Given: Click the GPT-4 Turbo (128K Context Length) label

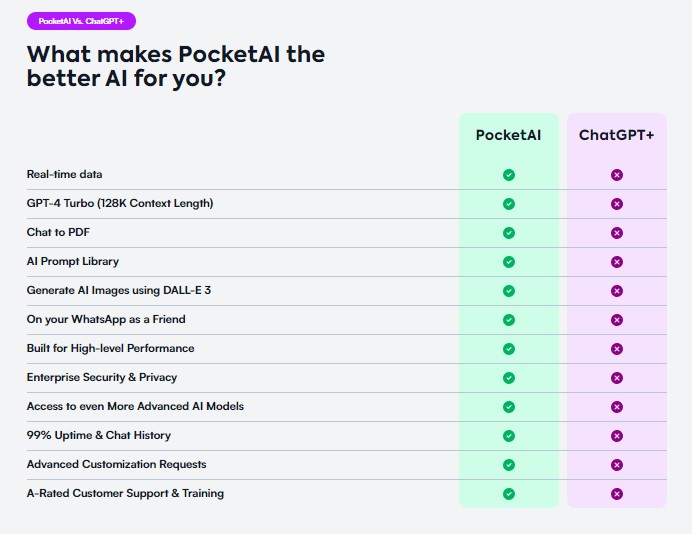Looking at the screenshot, I should (x=120, y=203).
